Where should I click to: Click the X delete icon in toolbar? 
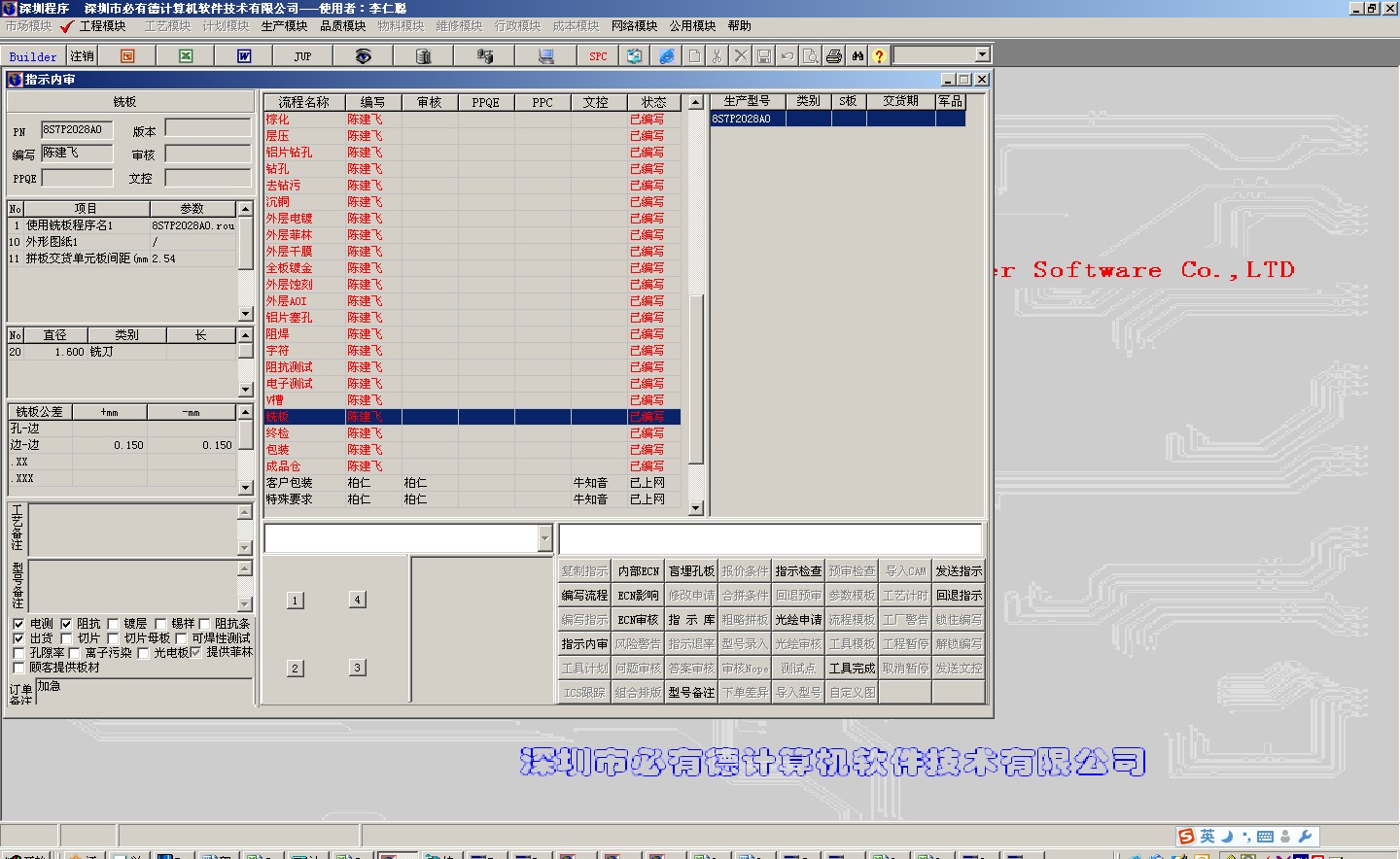coord(741,56)
